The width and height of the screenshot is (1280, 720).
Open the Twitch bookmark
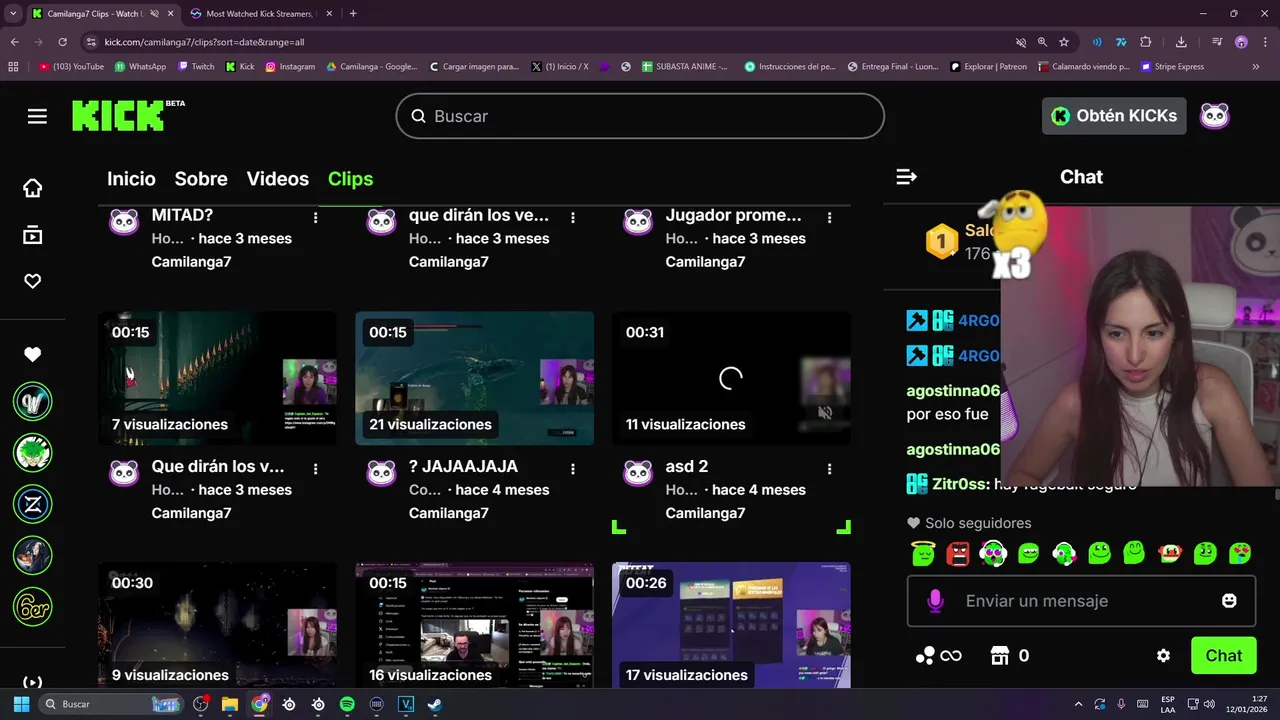pyautogui.click(x=196, y=67)
